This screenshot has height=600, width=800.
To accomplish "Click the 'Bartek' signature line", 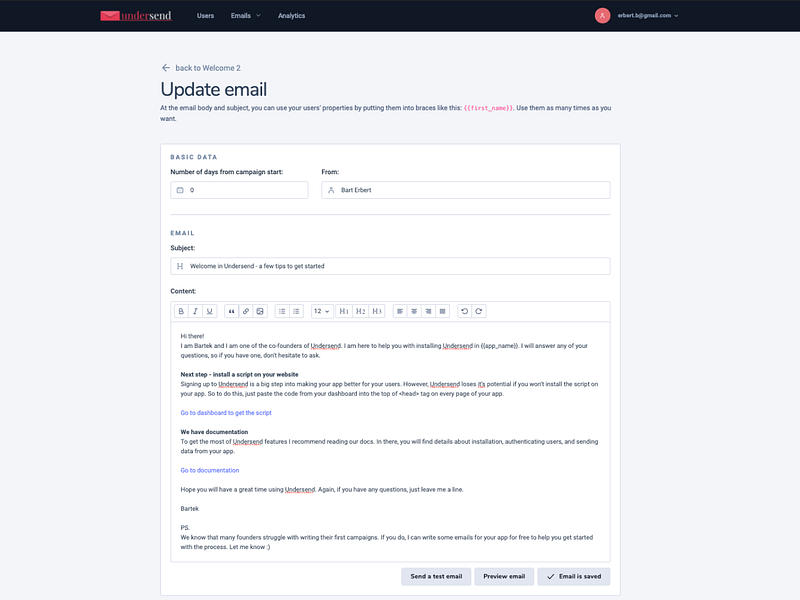I will [190, 509].
